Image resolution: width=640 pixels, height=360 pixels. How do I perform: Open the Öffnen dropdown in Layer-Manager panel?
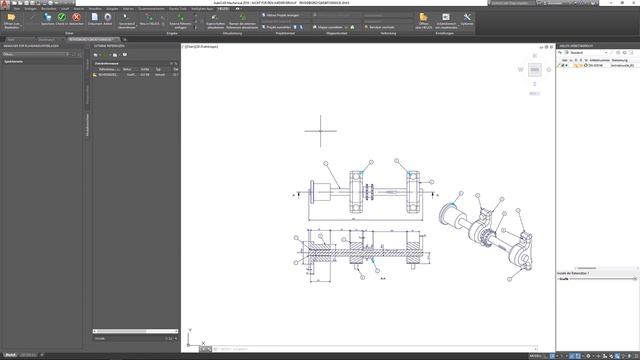(x=36, y=54)
